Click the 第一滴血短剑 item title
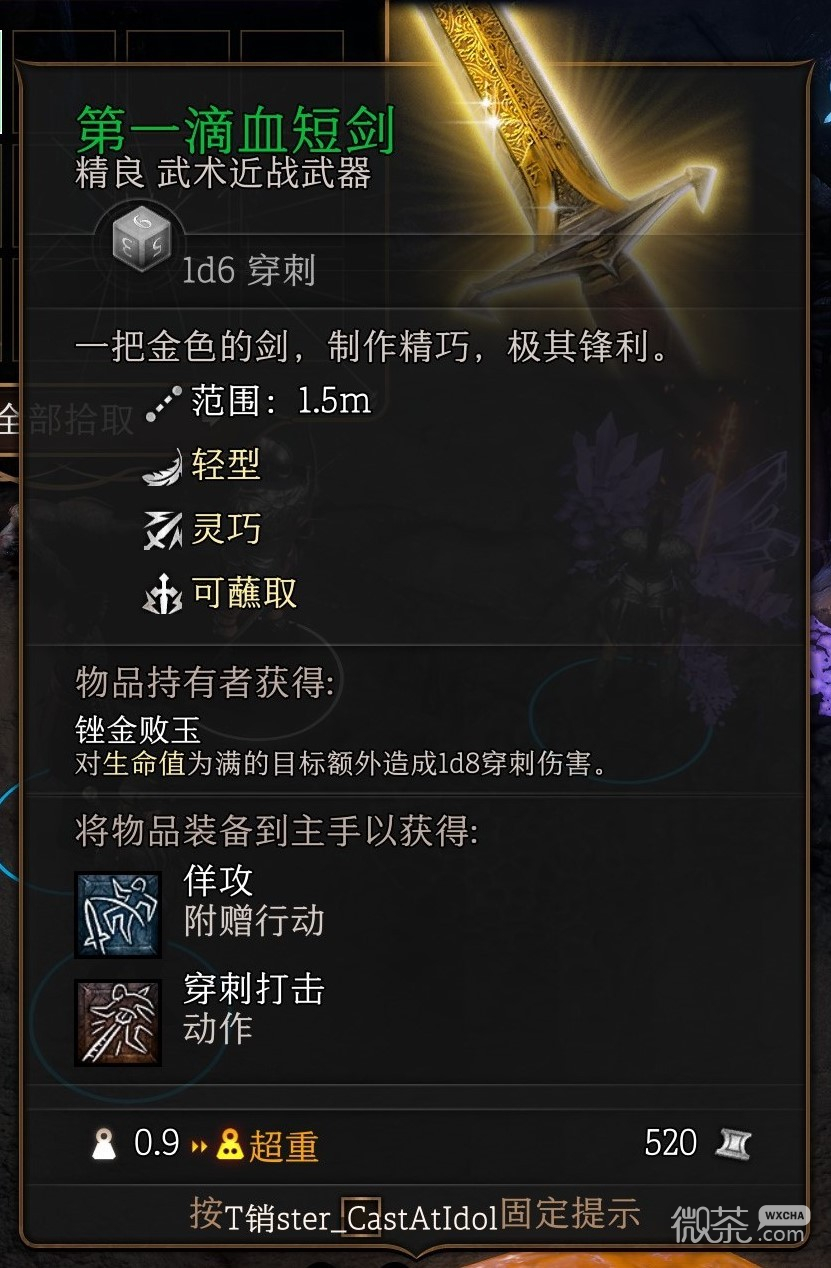831x1268 pixels. (x=236, y=130)
